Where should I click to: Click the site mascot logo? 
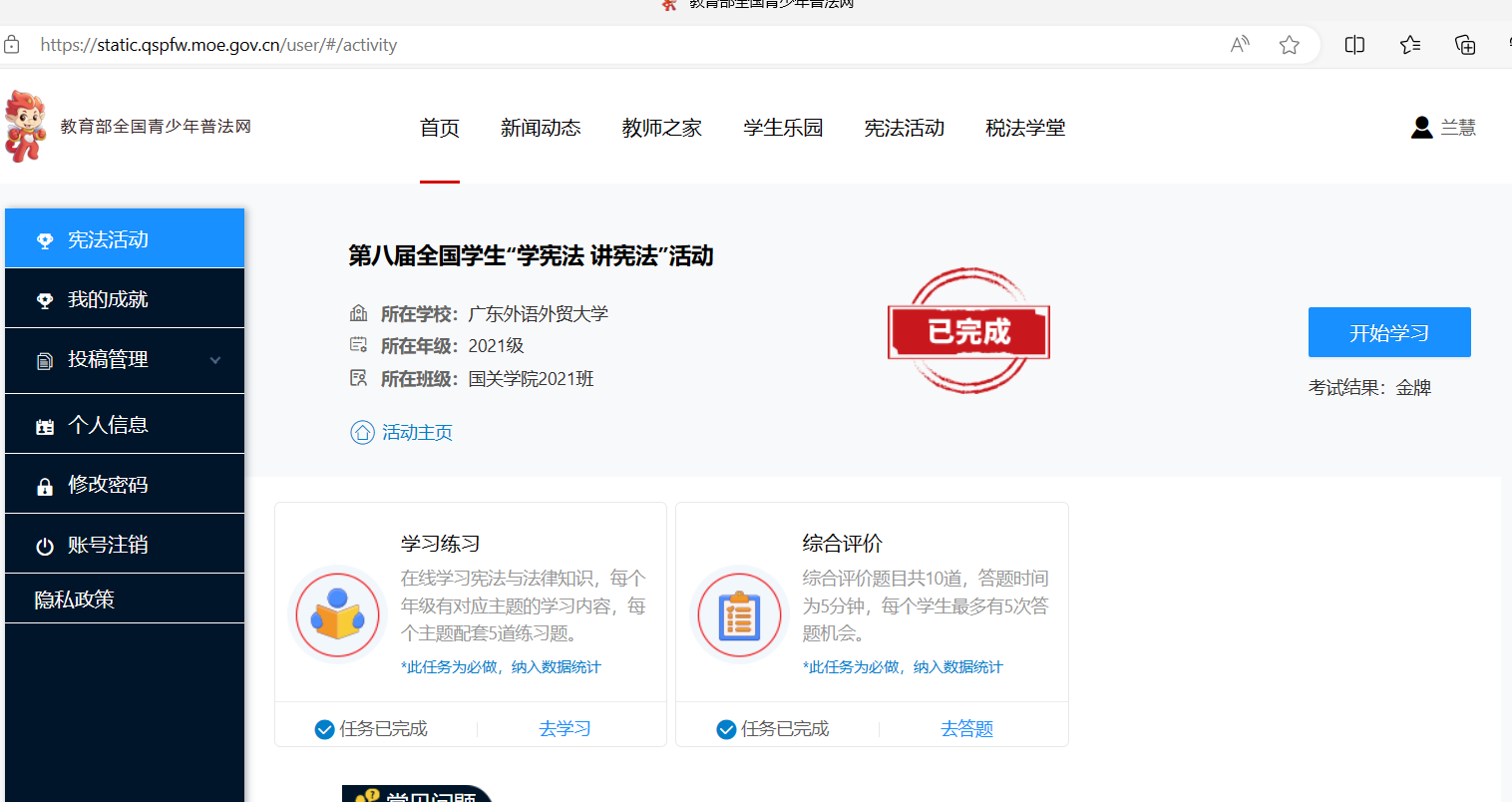(25, 127)
